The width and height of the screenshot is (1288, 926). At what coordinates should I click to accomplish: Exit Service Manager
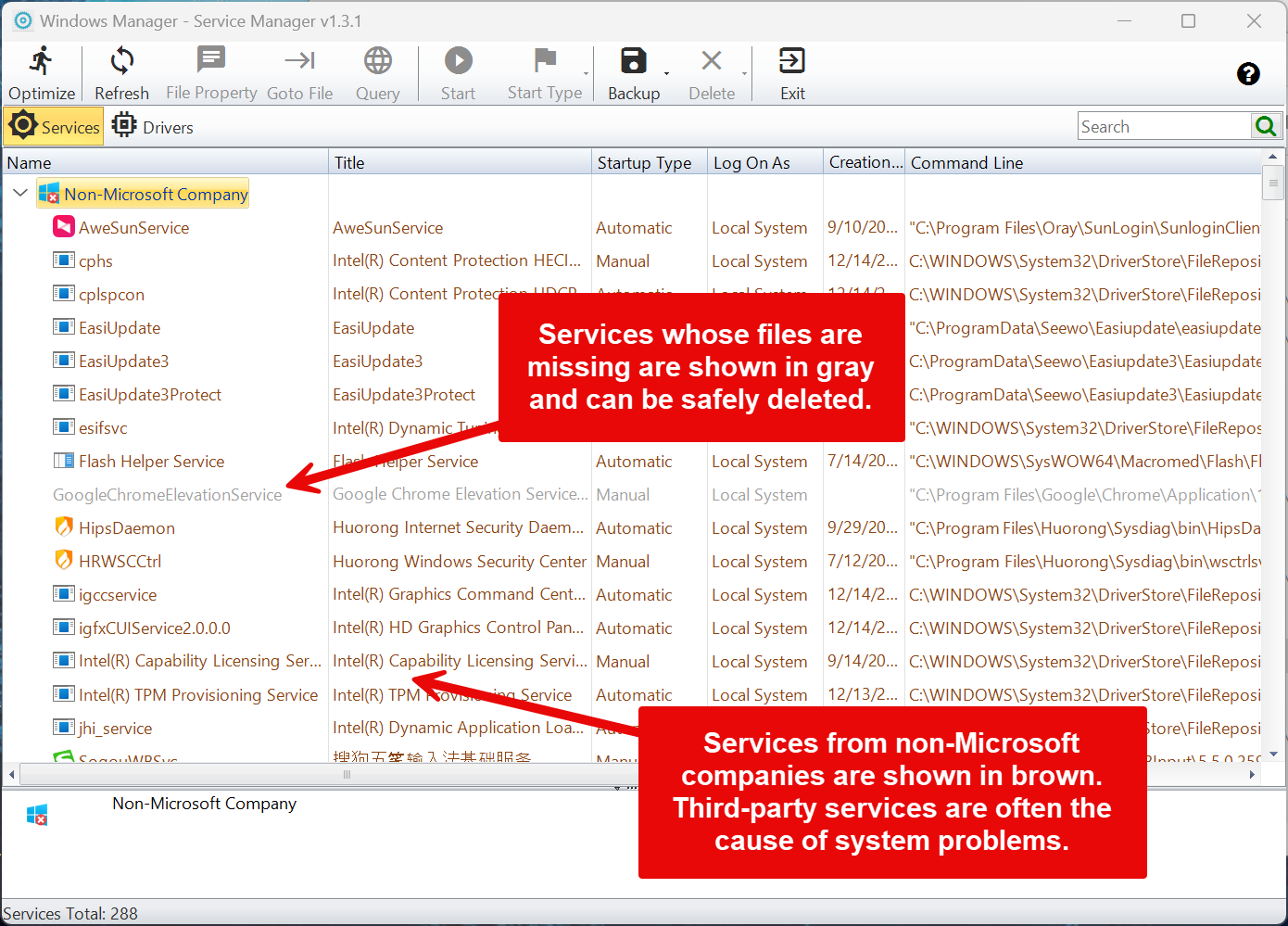792,73
